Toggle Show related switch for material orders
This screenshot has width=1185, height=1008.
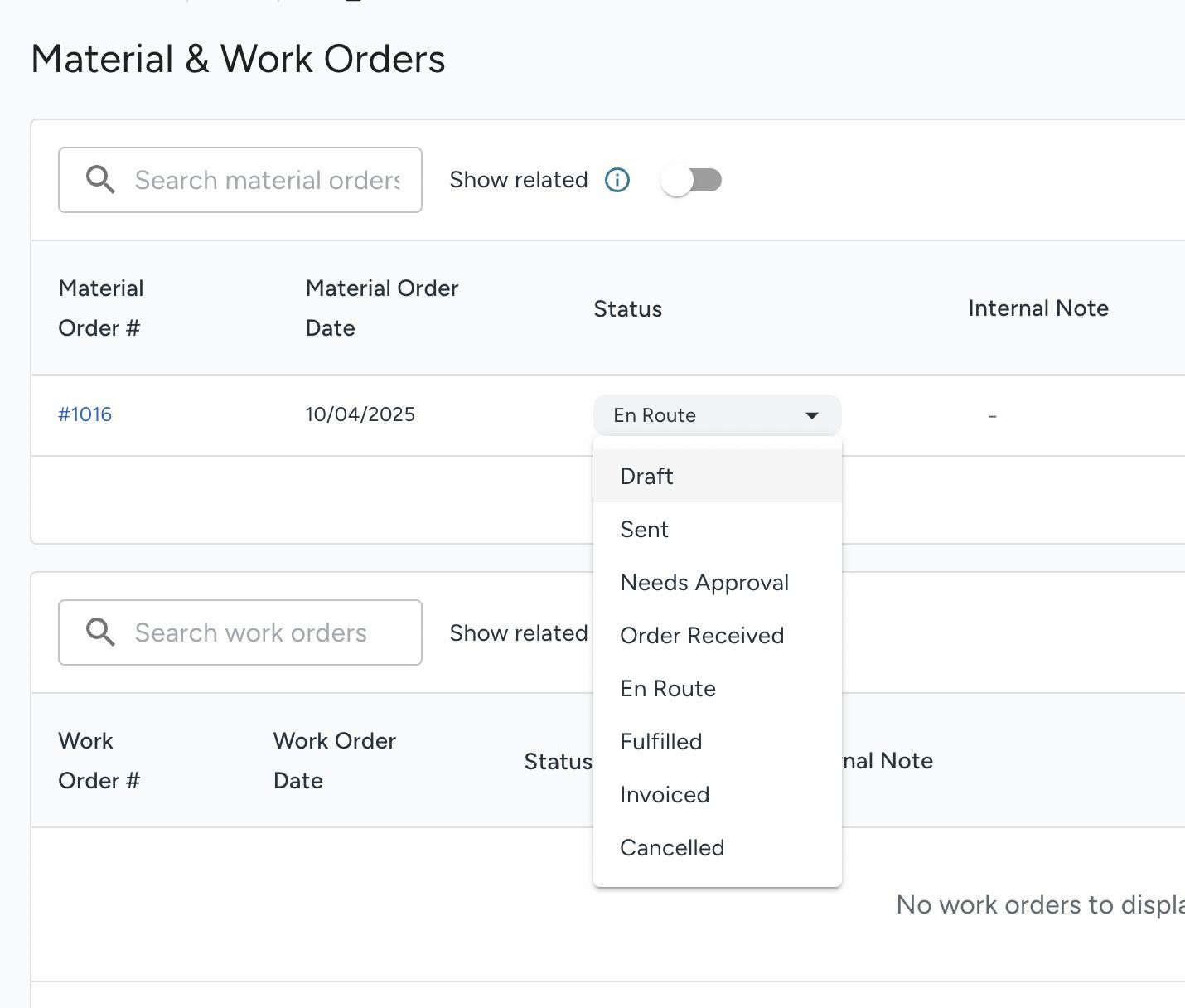[x=691, y=180]
